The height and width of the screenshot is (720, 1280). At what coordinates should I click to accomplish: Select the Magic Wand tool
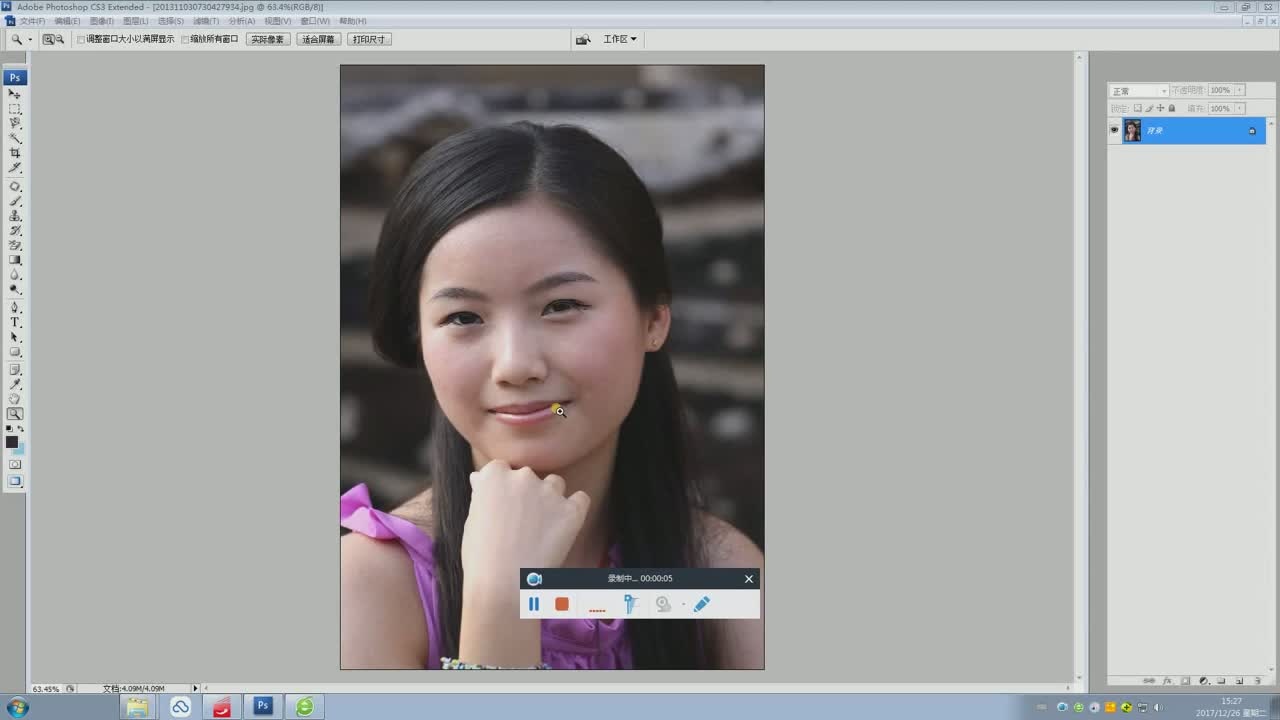(15, 138)
